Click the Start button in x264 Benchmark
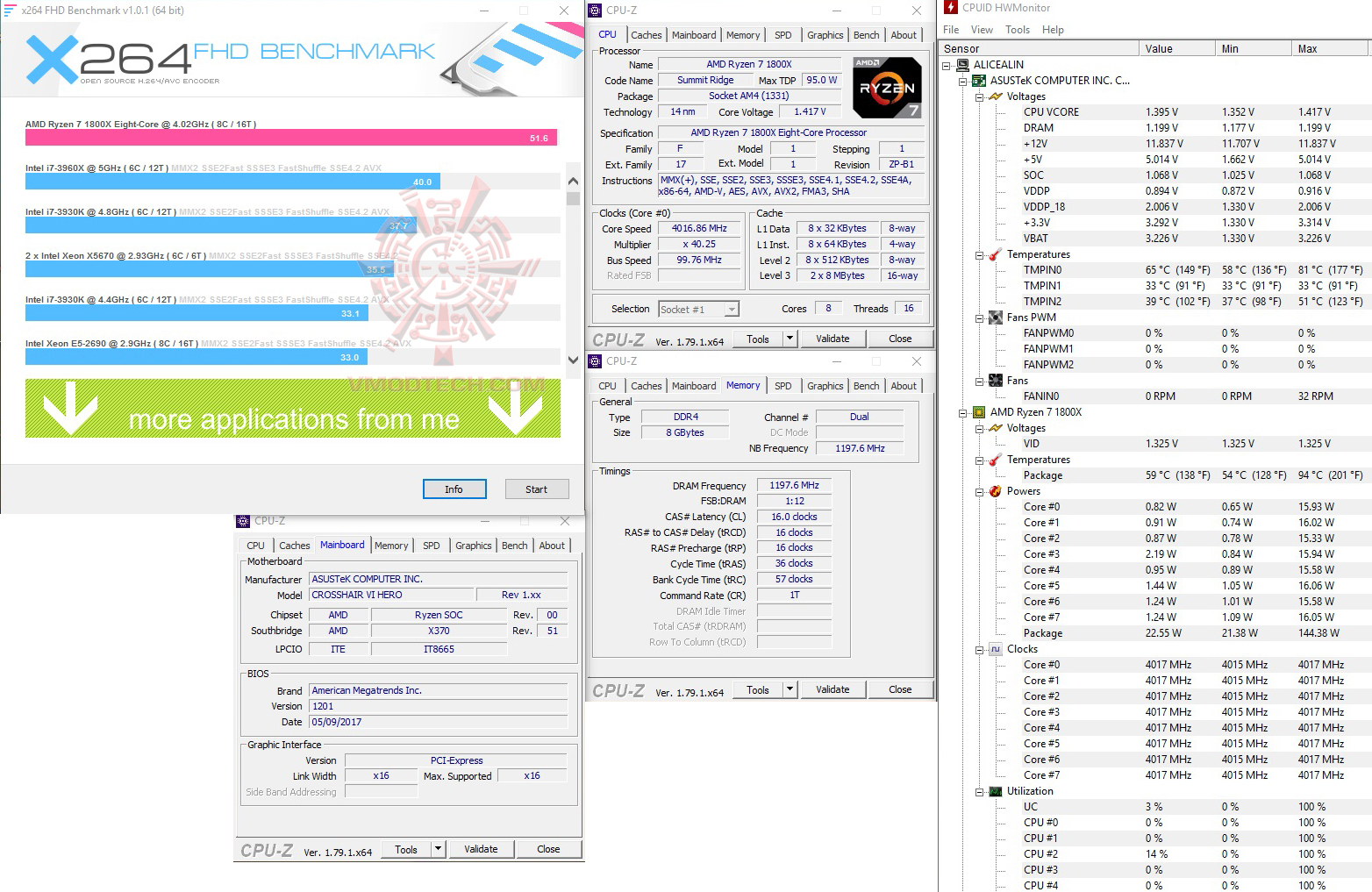This screenshot has height=892, width=1372. (x=537, y=489)
